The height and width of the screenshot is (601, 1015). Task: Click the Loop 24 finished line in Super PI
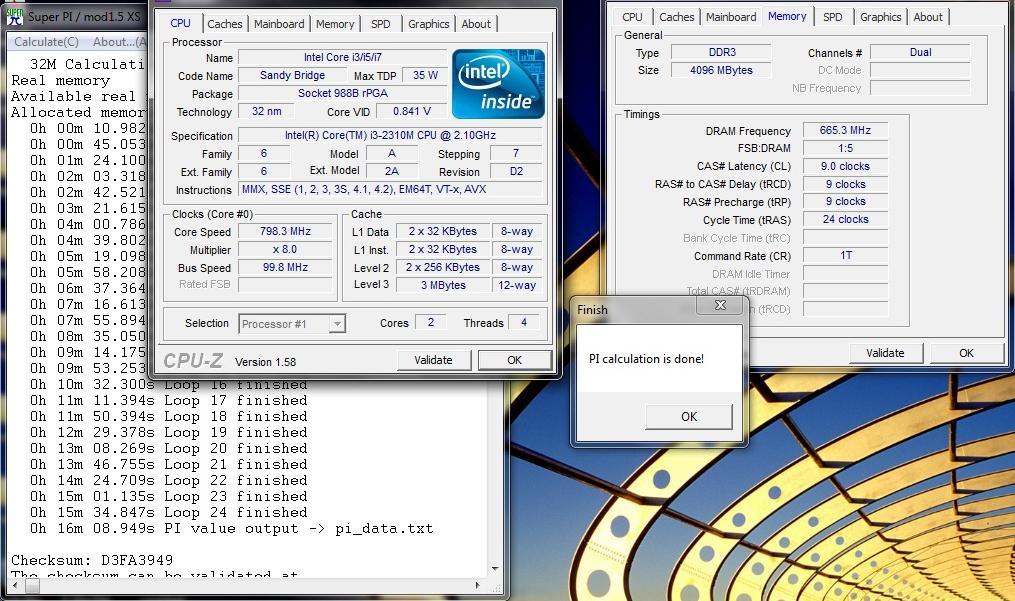(168, 512)
